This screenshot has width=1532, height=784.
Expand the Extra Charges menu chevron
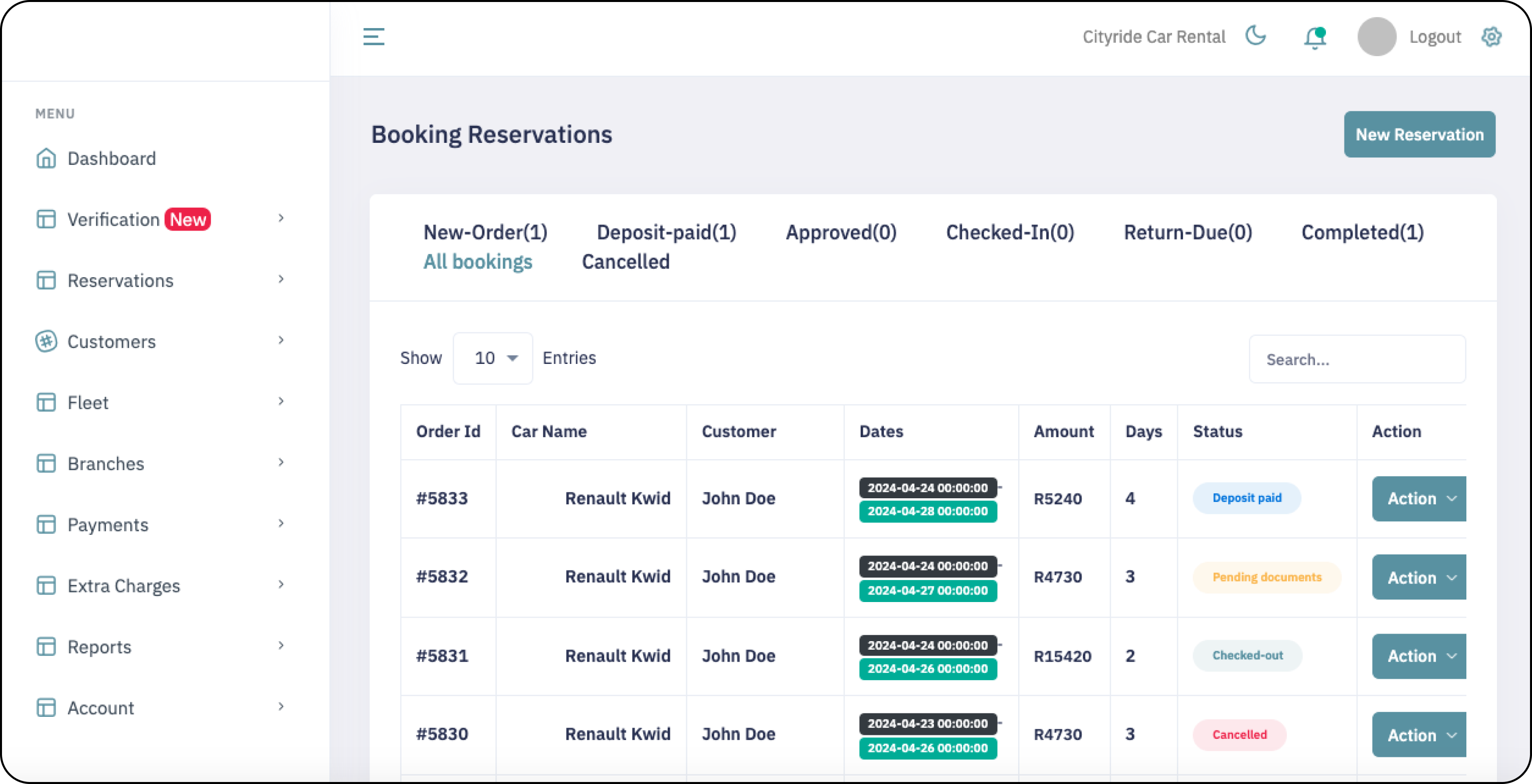click(x=281, y=584)
